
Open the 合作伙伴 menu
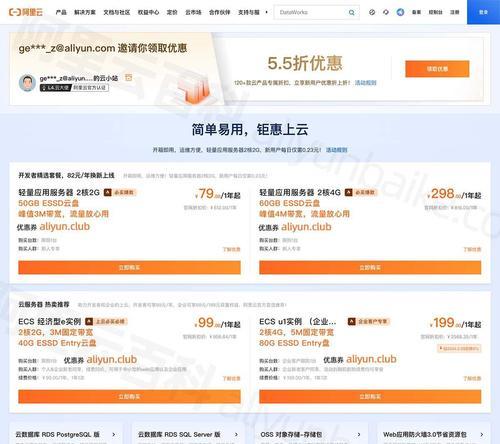tap(219, 12)
